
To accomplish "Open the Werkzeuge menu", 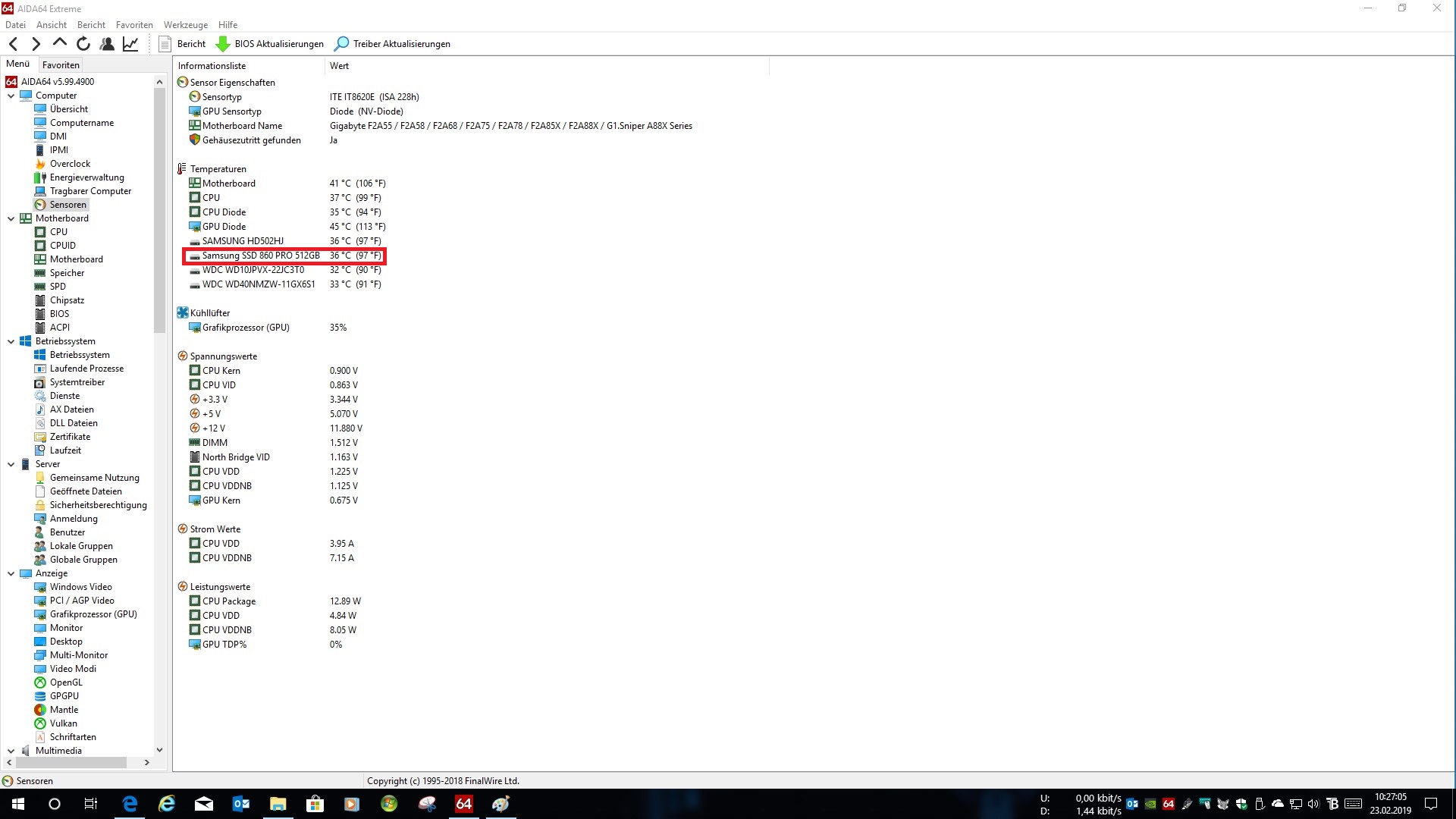I will [x=186, y=25].
